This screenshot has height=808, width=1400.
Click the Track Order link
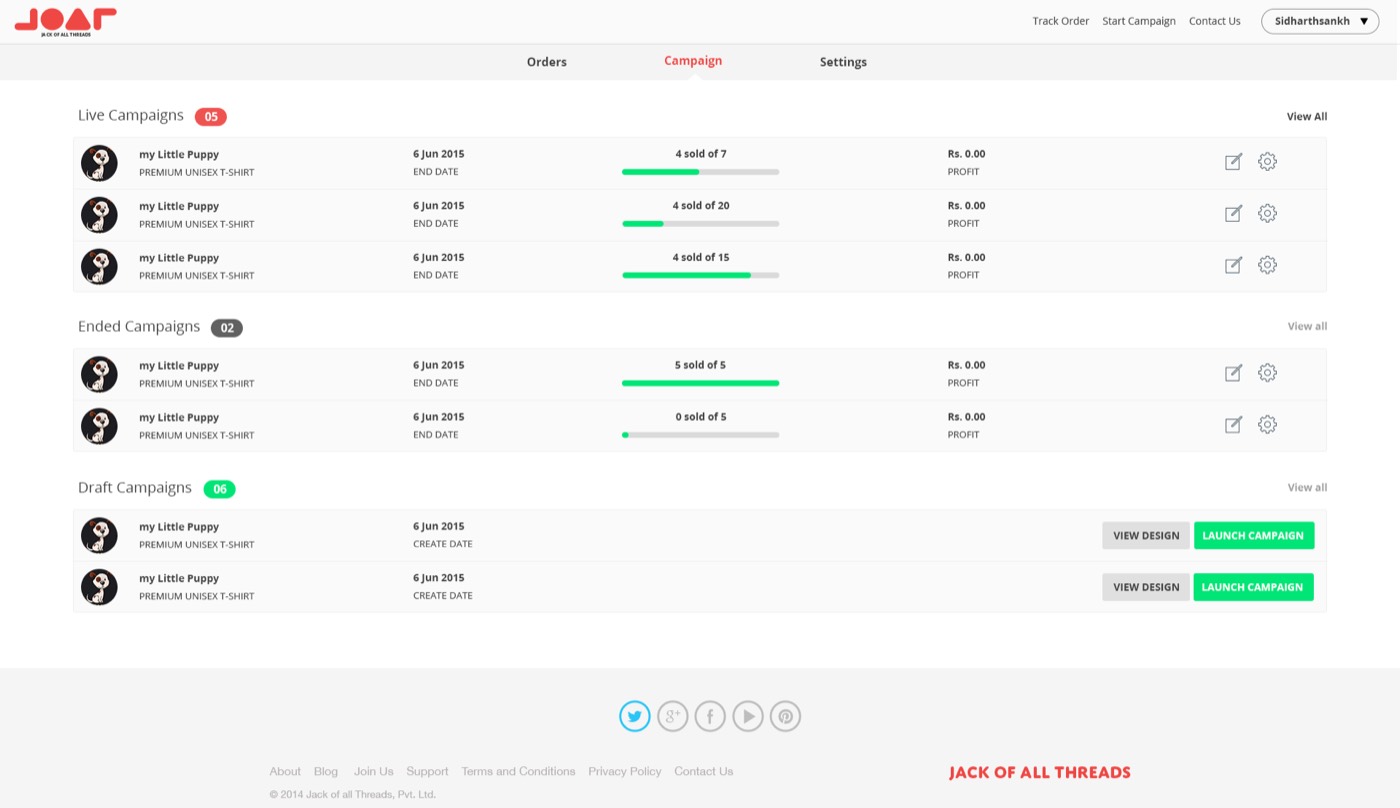(x=1061, y=21)
